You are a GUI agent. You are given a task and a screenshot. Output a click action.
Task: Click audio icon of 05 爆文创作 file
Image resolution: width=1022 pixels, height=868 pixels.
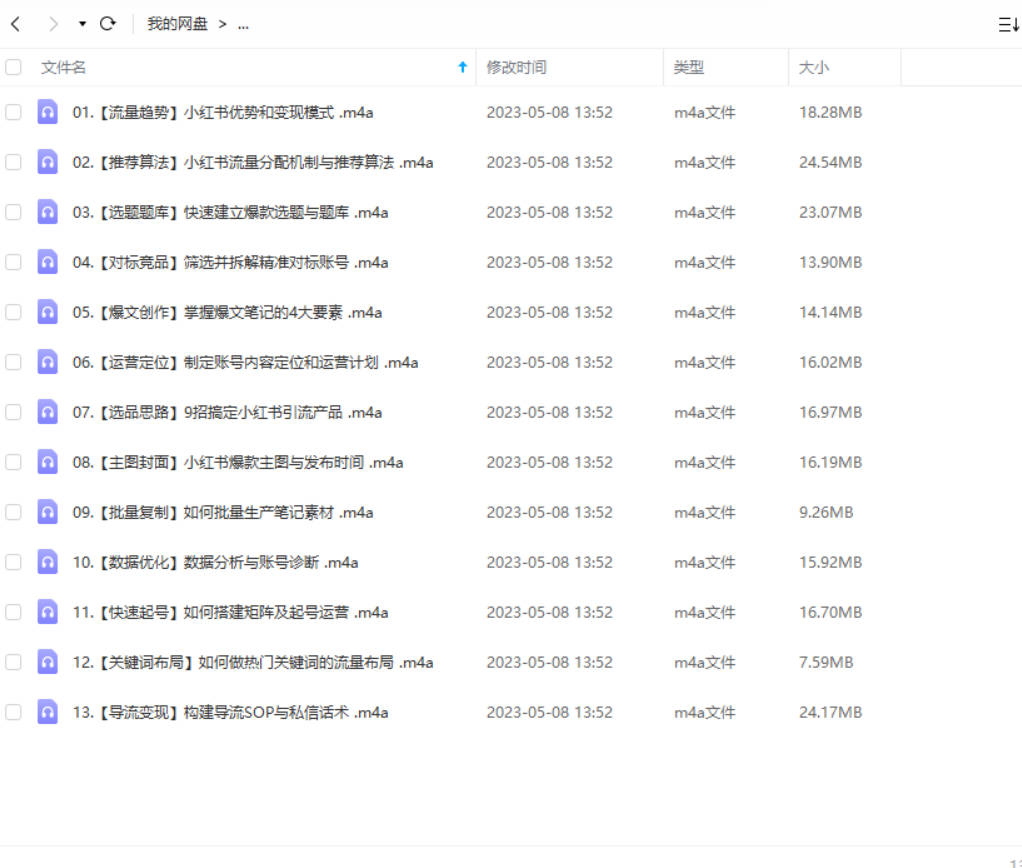click(47, 311)
